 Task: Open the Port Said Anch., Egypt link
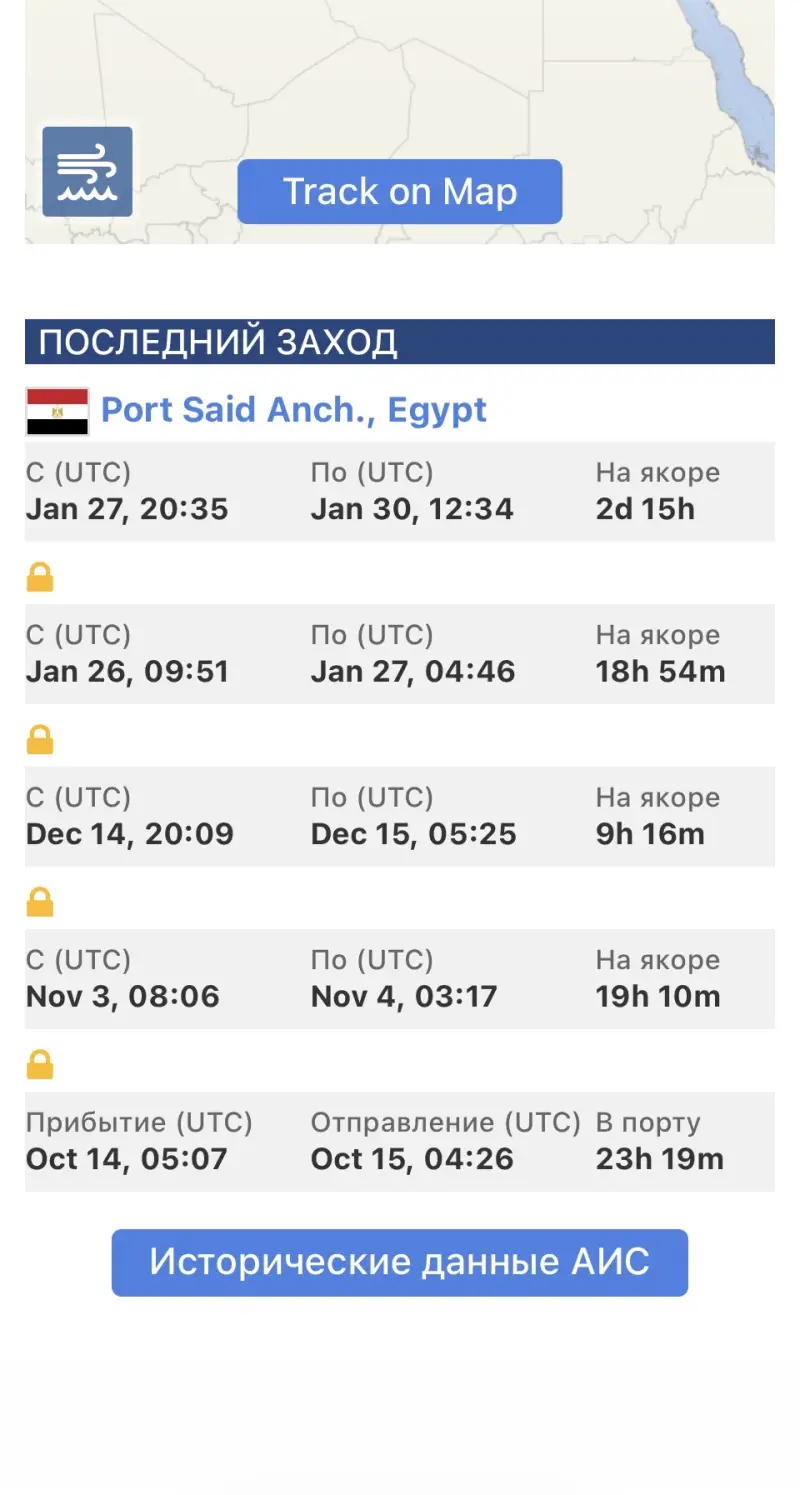tap(294, 410)
